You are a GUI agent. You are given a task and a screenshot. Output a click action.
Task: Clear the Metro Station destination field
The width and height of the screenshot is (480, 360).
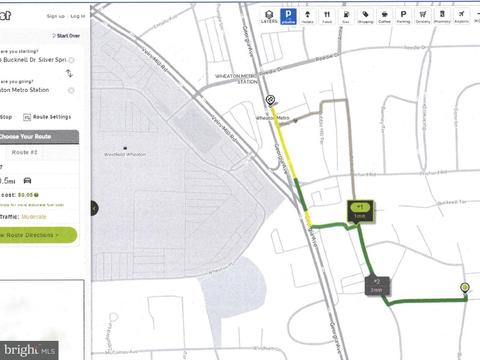click(x=71, y=90)
